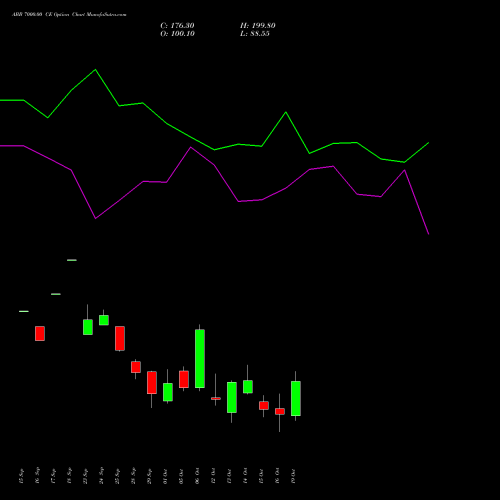The height and width of the screenshot is (500, 500).
Task: Click the last green candle above 19 Oct
Action: (296, 398)
